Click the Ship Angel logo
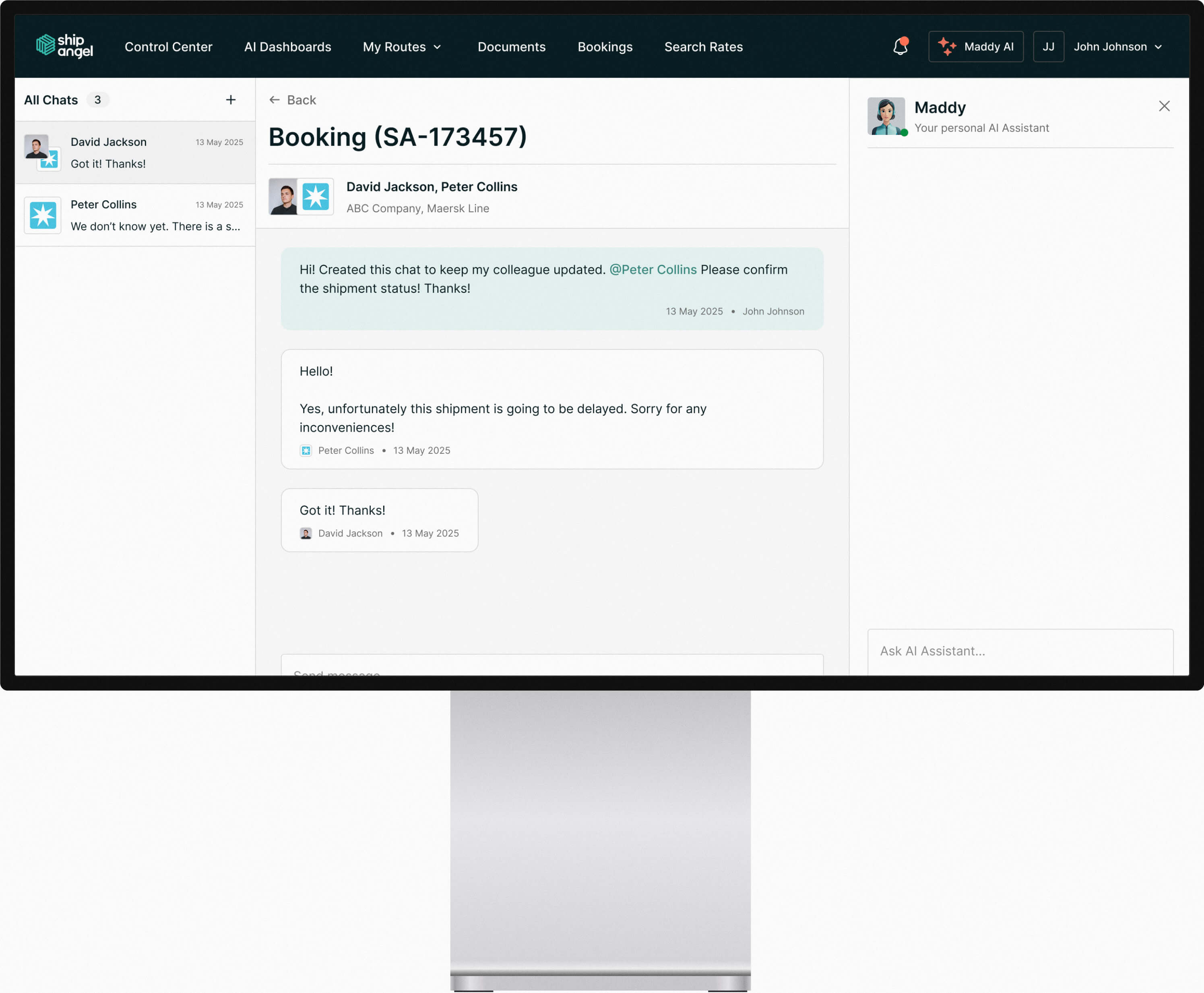 [x=64, y=46]
